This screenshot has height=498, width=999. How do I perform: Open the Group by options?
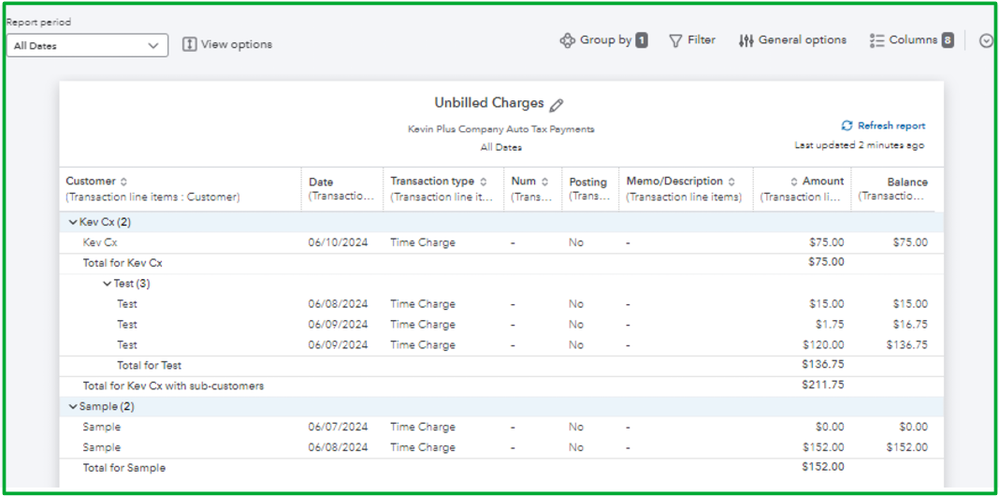click(603, 40)
